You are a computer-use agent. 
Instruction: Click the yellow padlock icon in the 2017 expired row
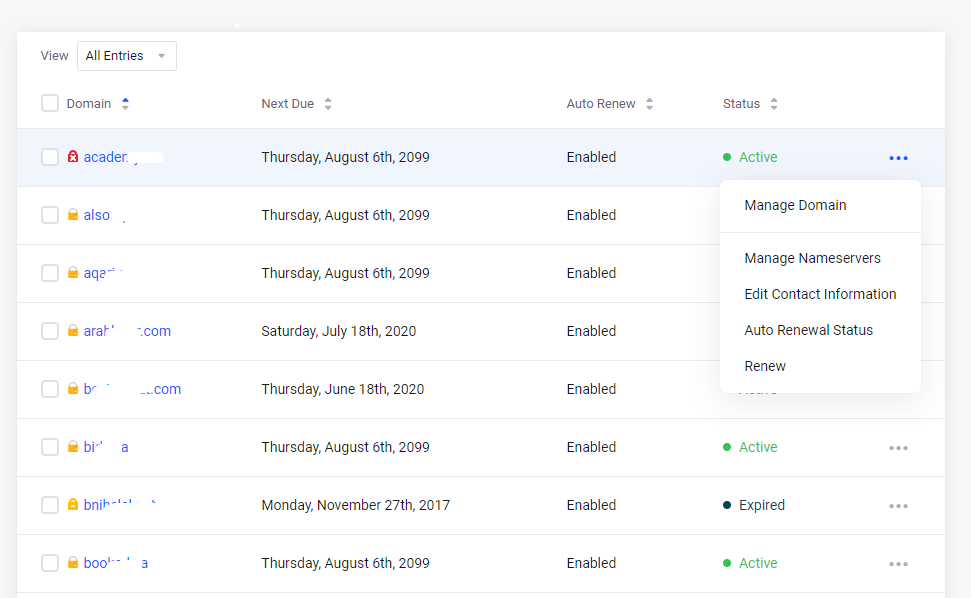(72, 505)
